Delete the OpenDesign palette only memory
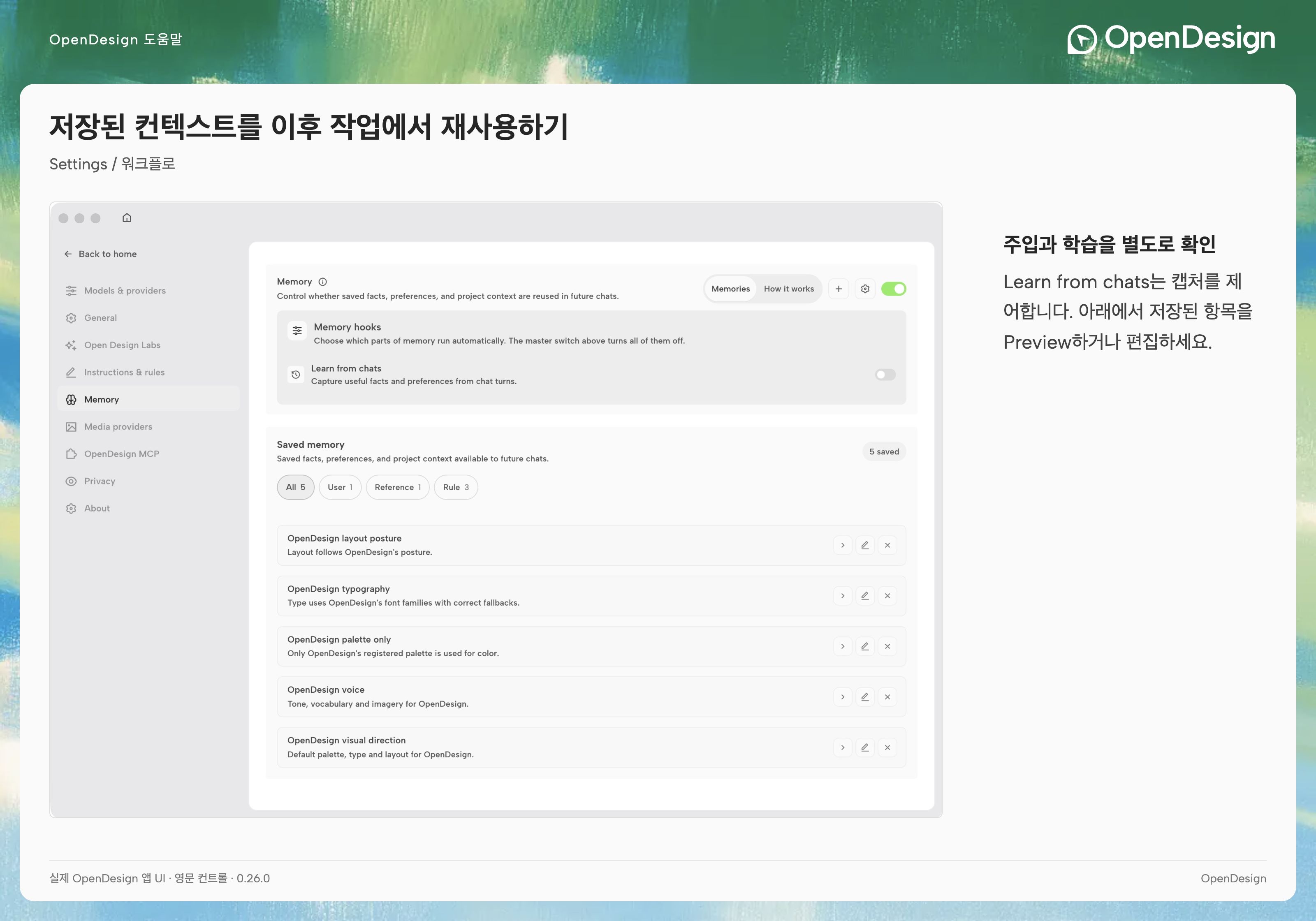This screenshot has height=921, width=1316. click(887, 646)
